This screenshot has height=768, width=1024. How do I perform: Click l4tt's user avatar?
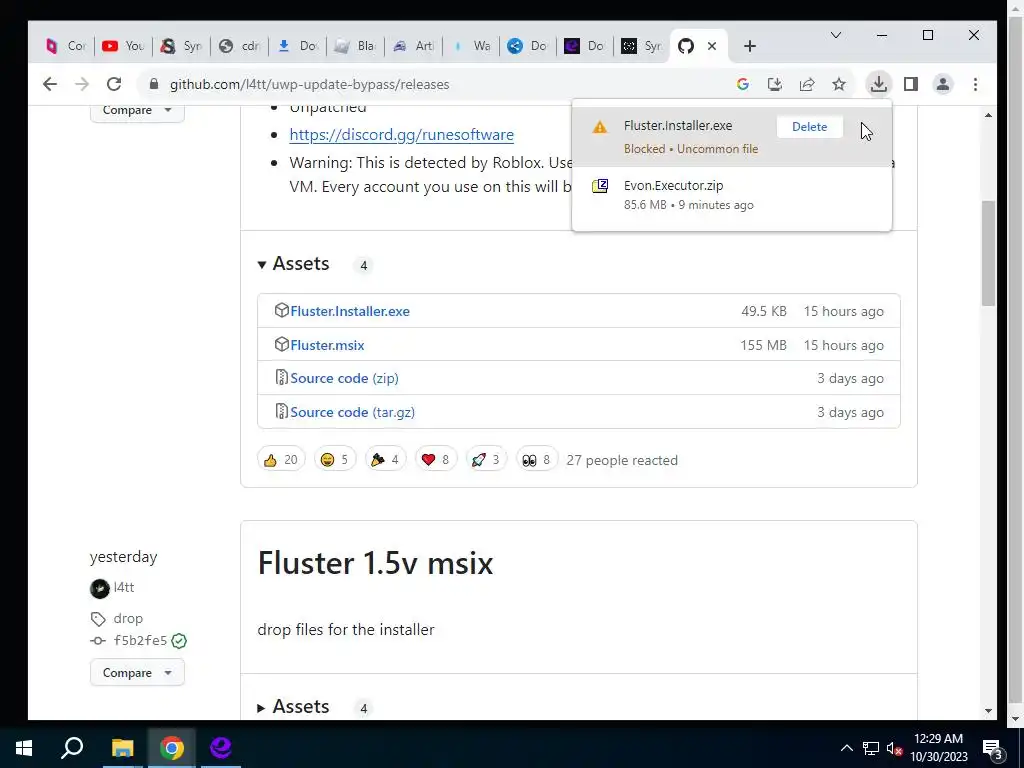(99, 588)
